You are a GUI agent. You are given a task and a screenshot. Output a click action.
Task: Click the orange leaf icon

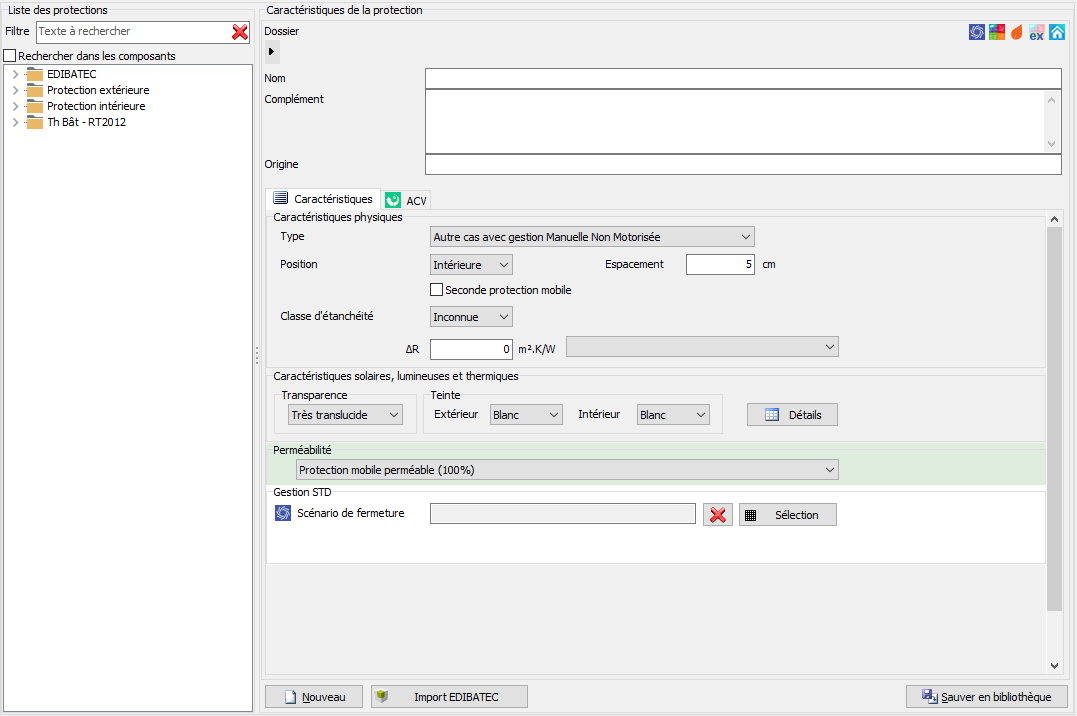(x=1017, y=32)
